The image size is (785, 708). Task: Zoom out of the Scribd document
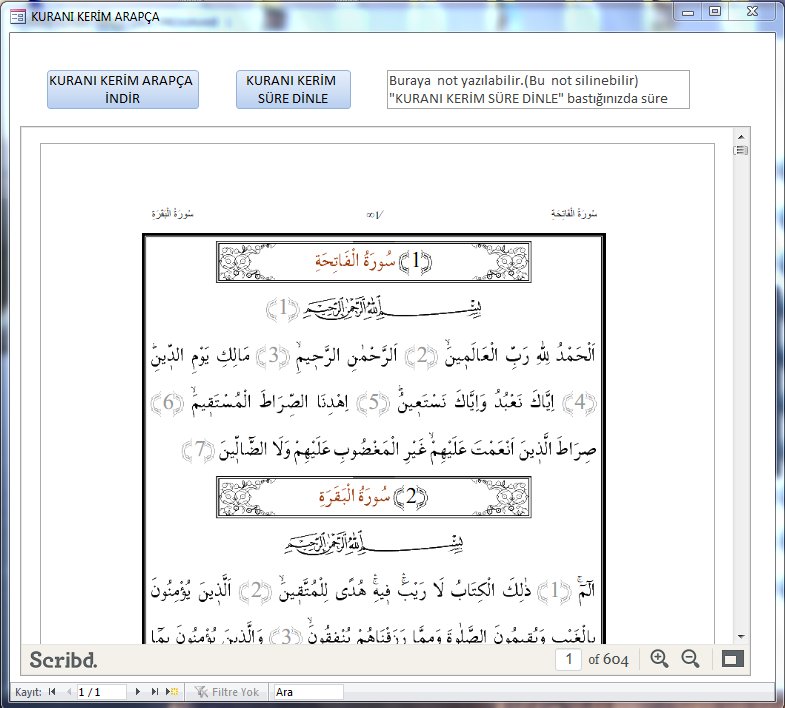coord(690,658)
